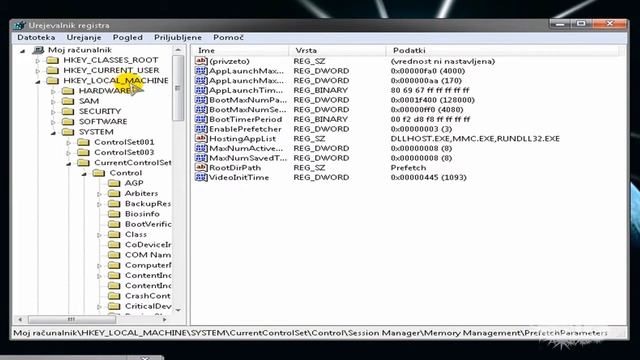Screen dimensions: 640x360
Task: Click the RootDirPath string icon
Action: tap(201, 168)
